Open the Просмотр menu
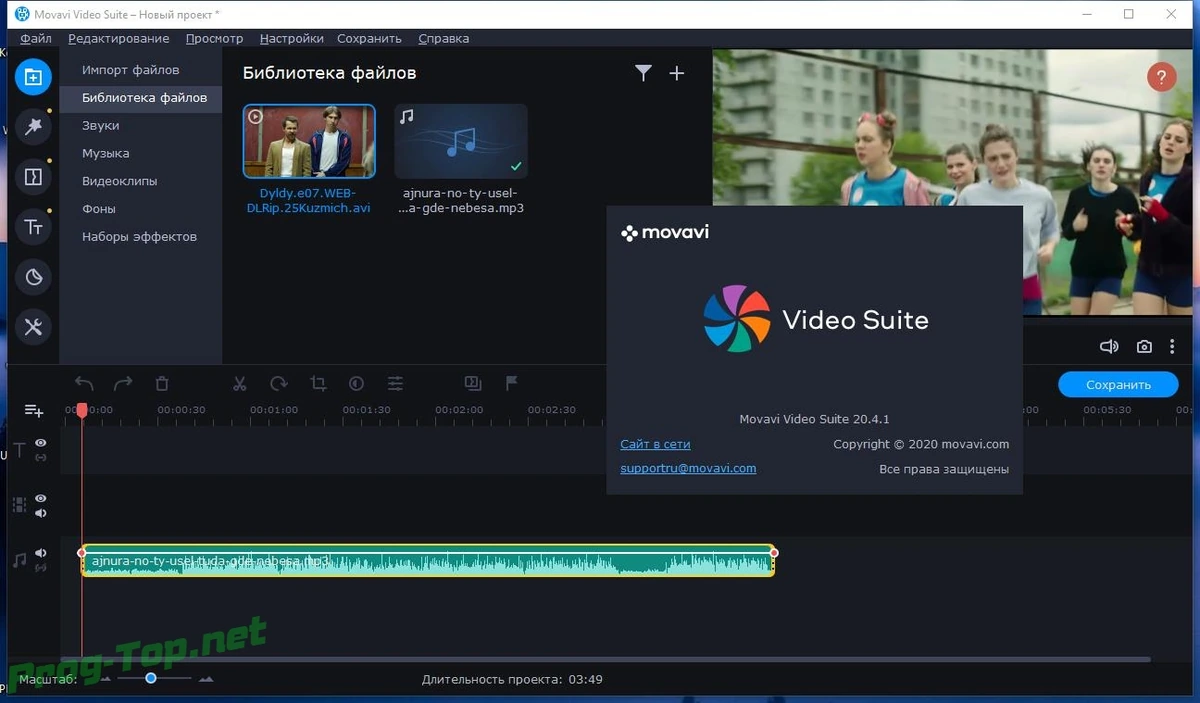 pyautogui.click(x=214, y=38)
